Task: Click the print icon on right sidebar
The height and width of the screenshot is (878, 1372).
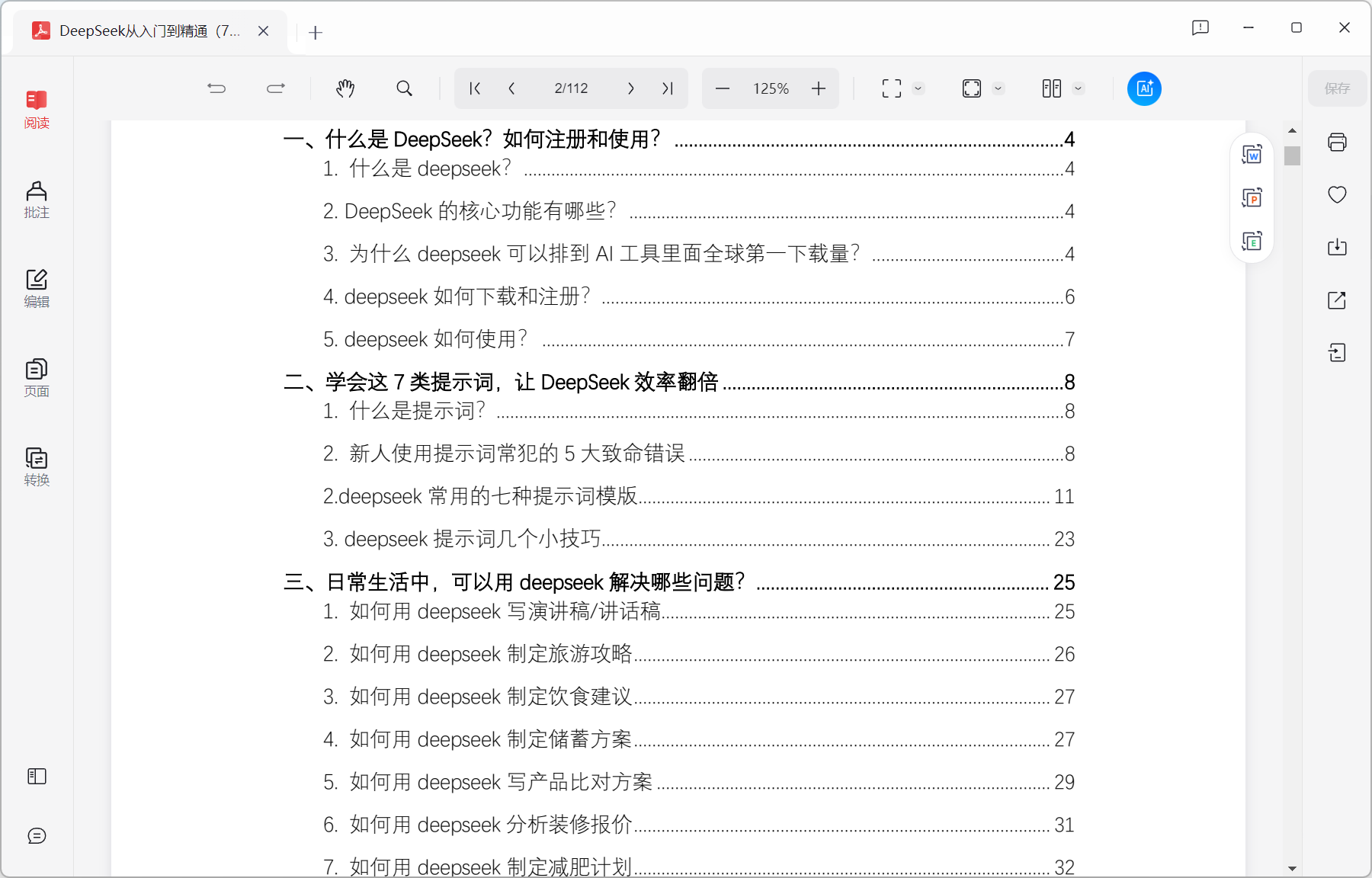Action: pos(1337,142)
